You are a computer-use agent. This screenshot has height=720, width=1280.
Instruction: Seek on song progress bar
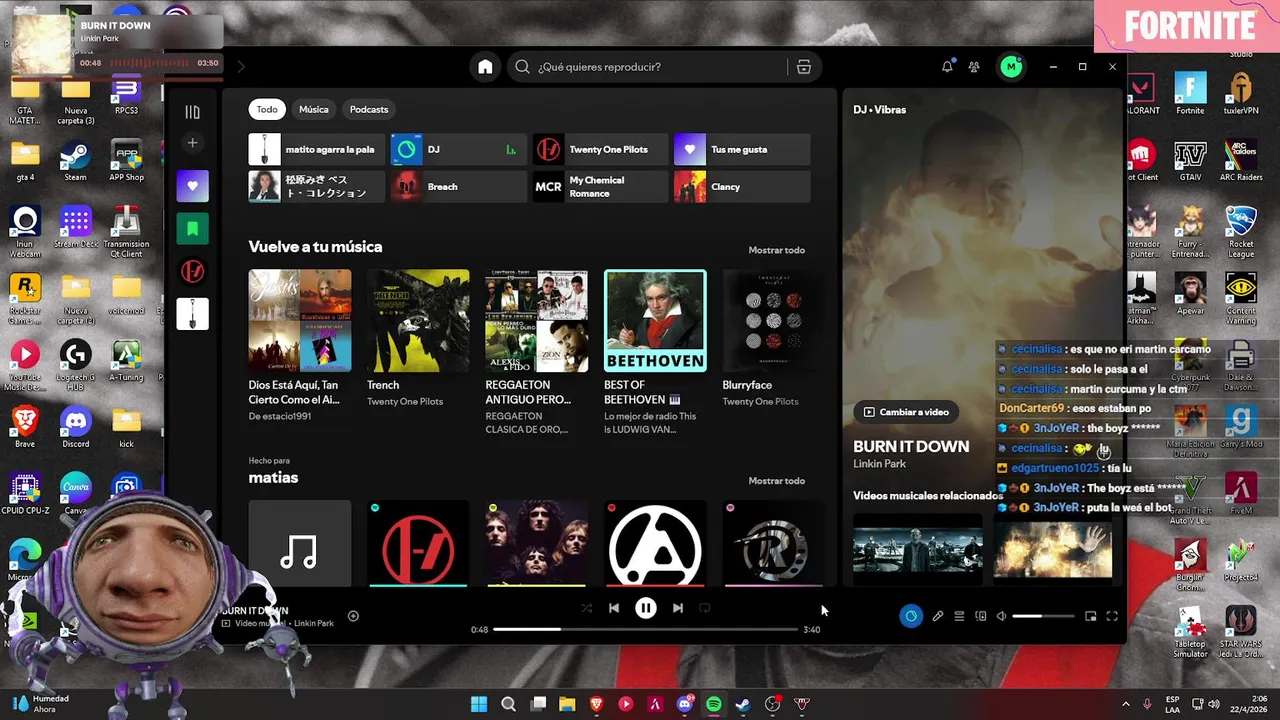(x=646, y=629)
